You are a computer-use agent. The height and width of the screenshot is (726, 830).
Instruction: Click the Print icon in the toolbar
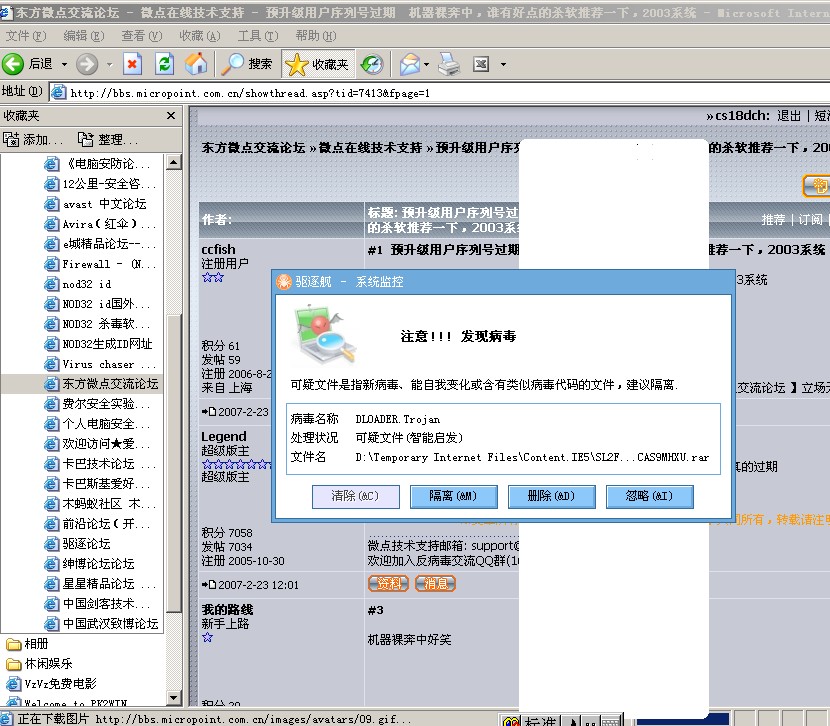pyautogui.click(x=449, y=65)
